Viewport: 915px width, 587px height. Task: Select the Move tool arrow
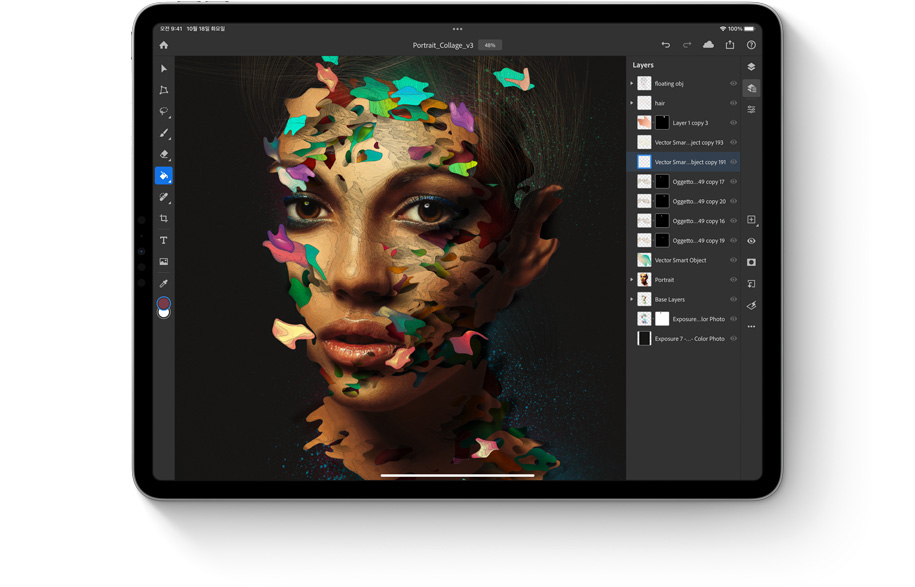[x=164, y=68]
